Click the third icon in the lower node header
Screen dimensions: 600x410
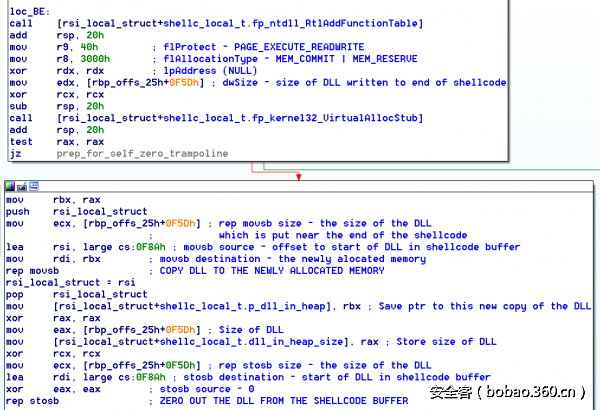point(33,186)
